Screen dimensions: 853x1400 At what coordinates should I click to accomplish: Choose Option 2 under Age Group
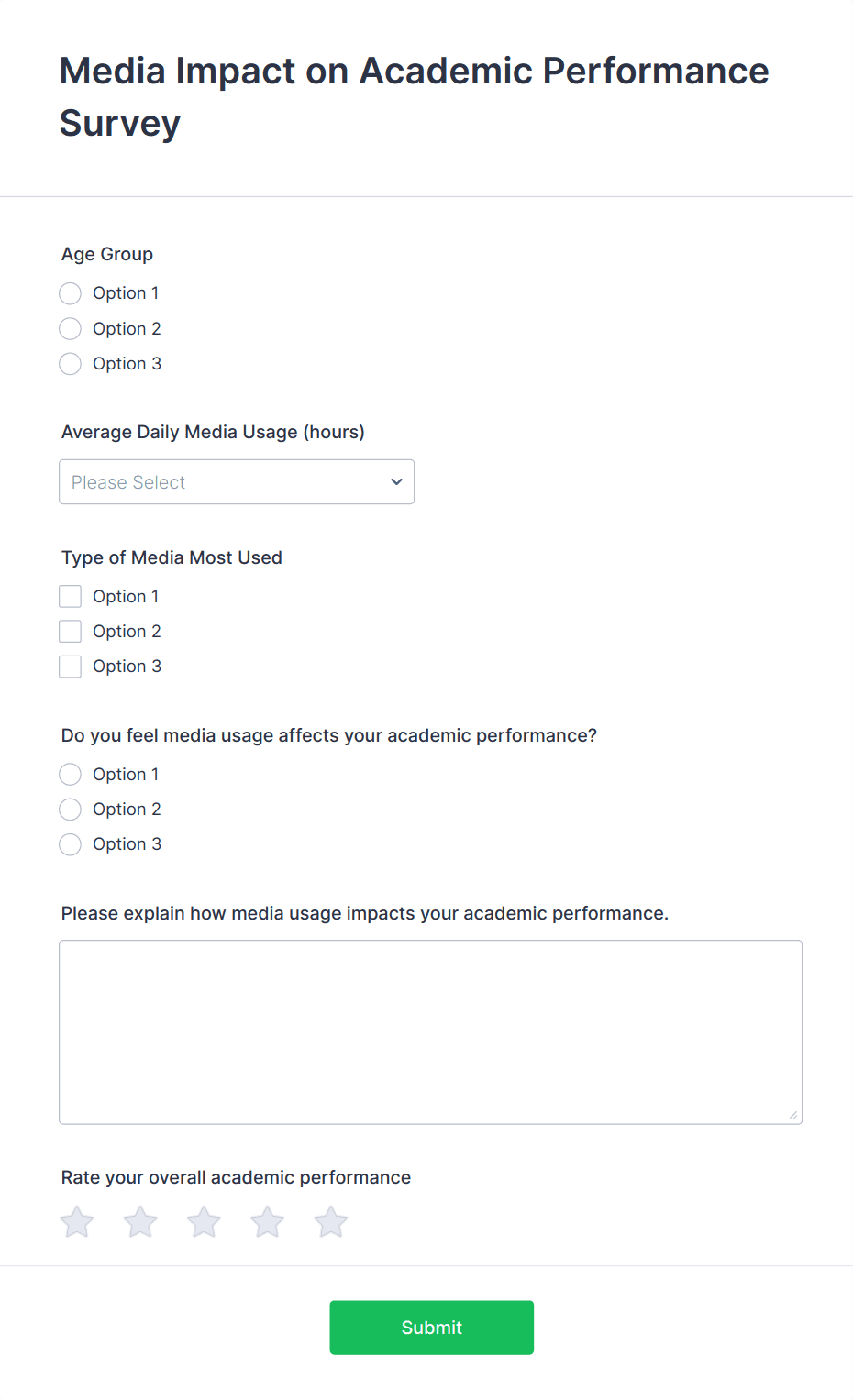[x=71, y=328]
